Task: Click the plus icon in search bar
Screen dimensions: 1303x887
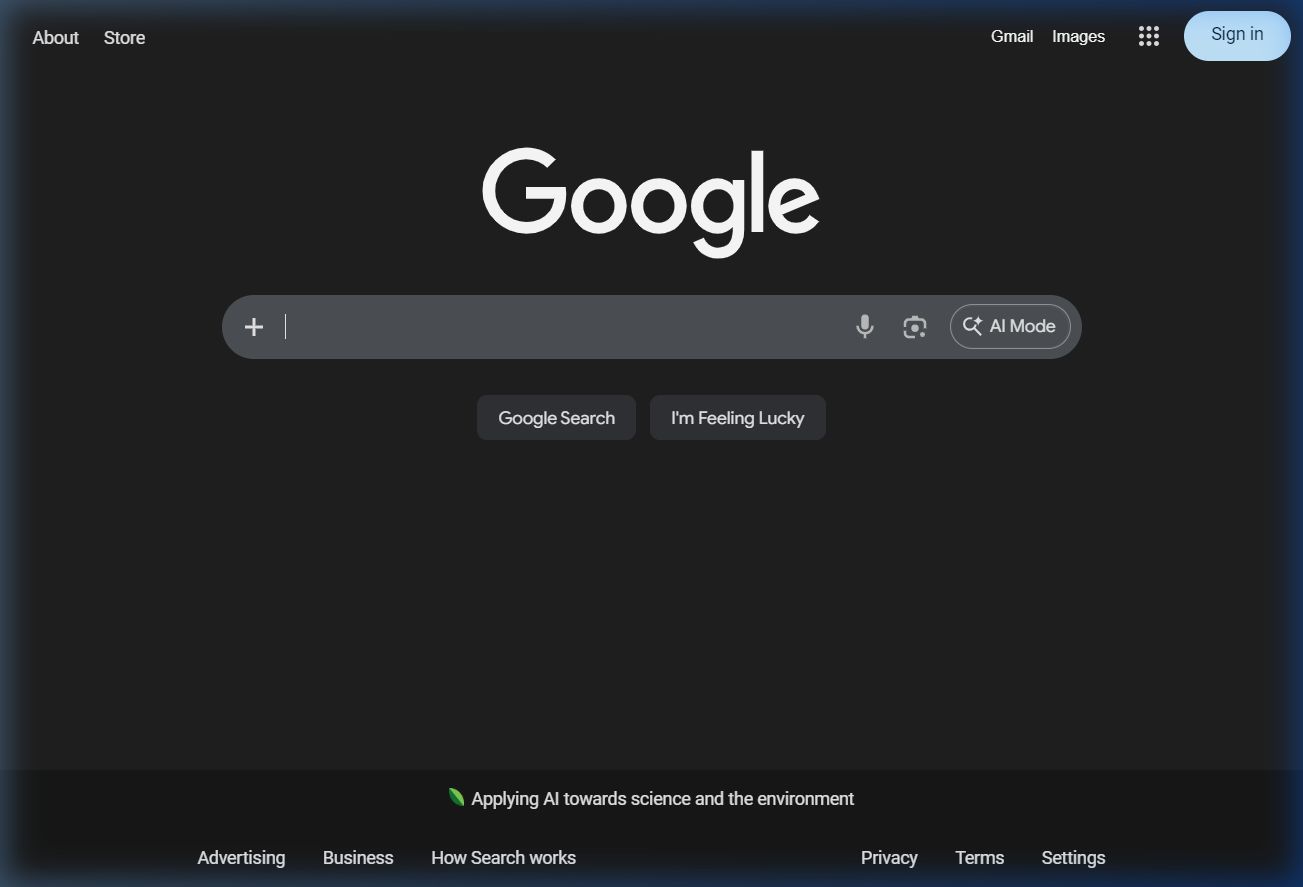Action: (254, 327)
